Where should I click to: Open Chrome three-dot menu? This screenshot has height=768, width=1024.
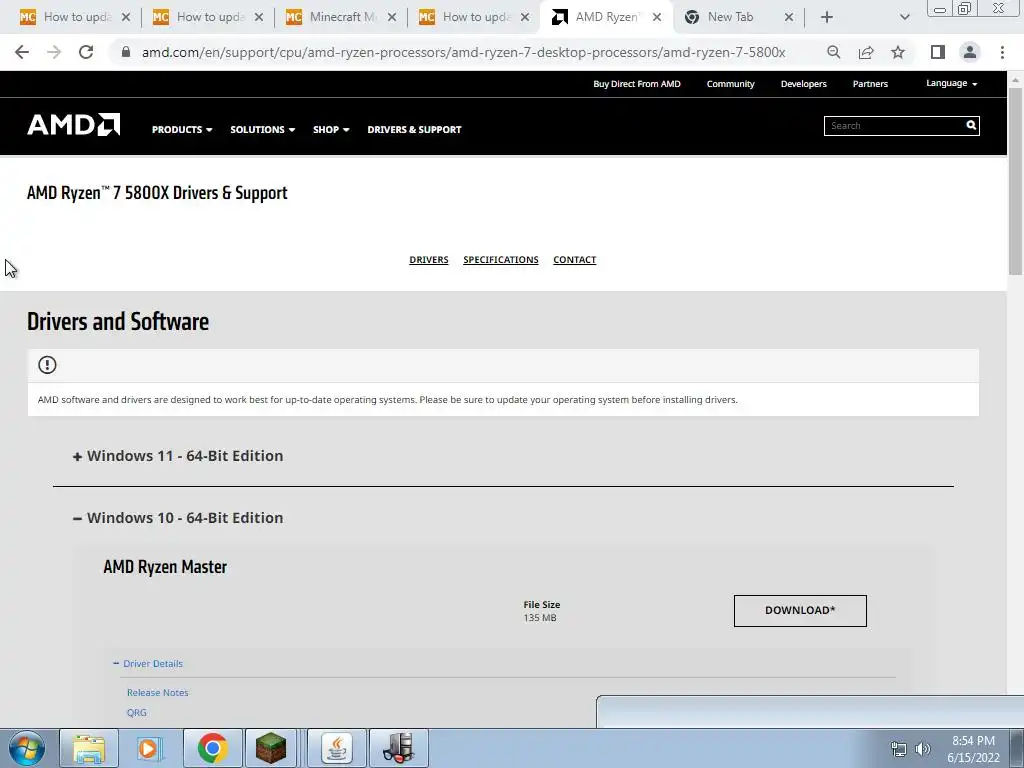click(x=1002, y=52)
